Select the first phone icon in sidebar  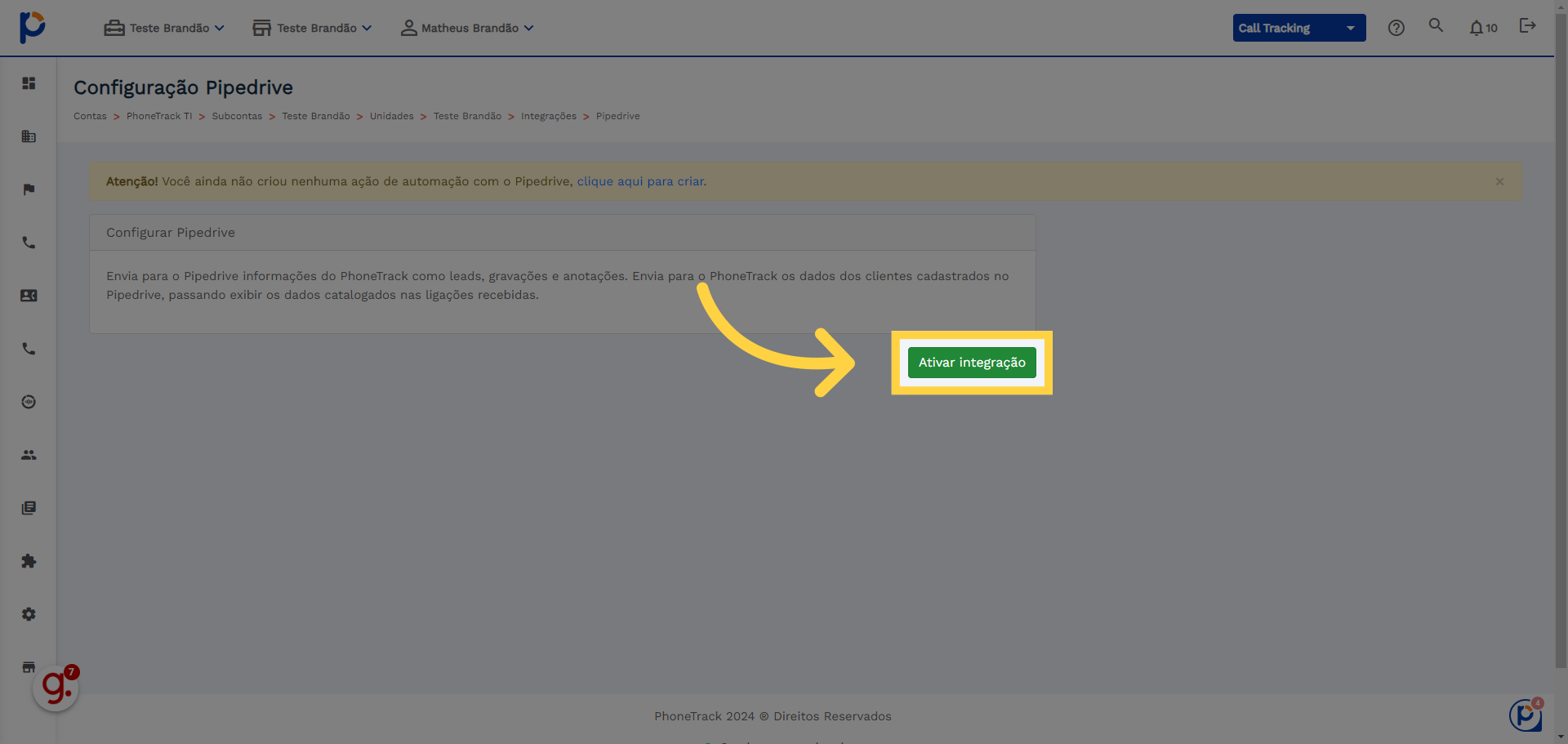pyautogui.click(x=29, y=243)
